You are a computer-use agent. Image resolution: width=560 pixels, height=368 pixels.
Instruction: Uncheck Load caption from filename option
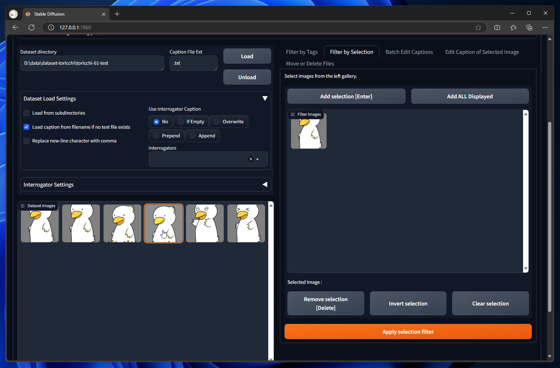(26, 127)
